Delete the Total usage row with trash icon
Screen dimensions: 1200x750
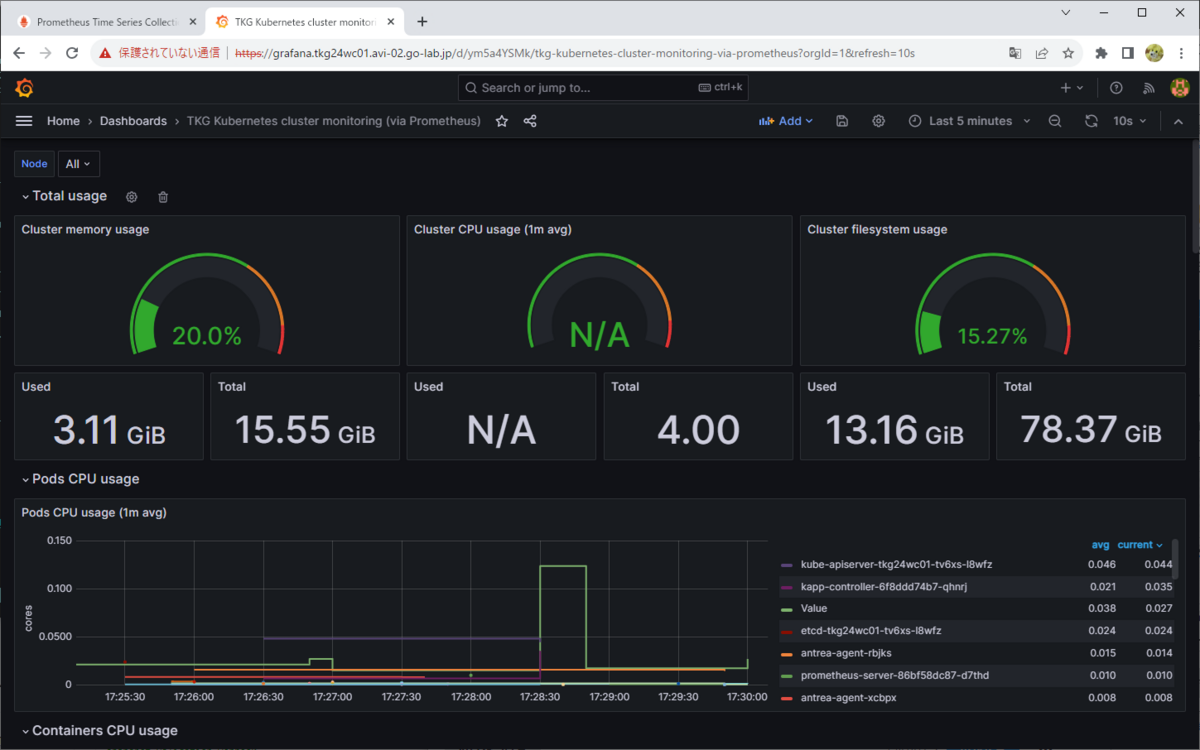[163, 197]
